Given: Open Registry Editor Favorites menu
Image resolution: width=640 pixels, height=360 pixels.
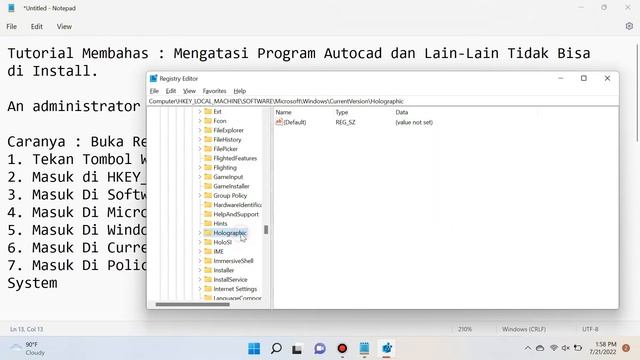Looking at the screenshot, I should [214, 91].
